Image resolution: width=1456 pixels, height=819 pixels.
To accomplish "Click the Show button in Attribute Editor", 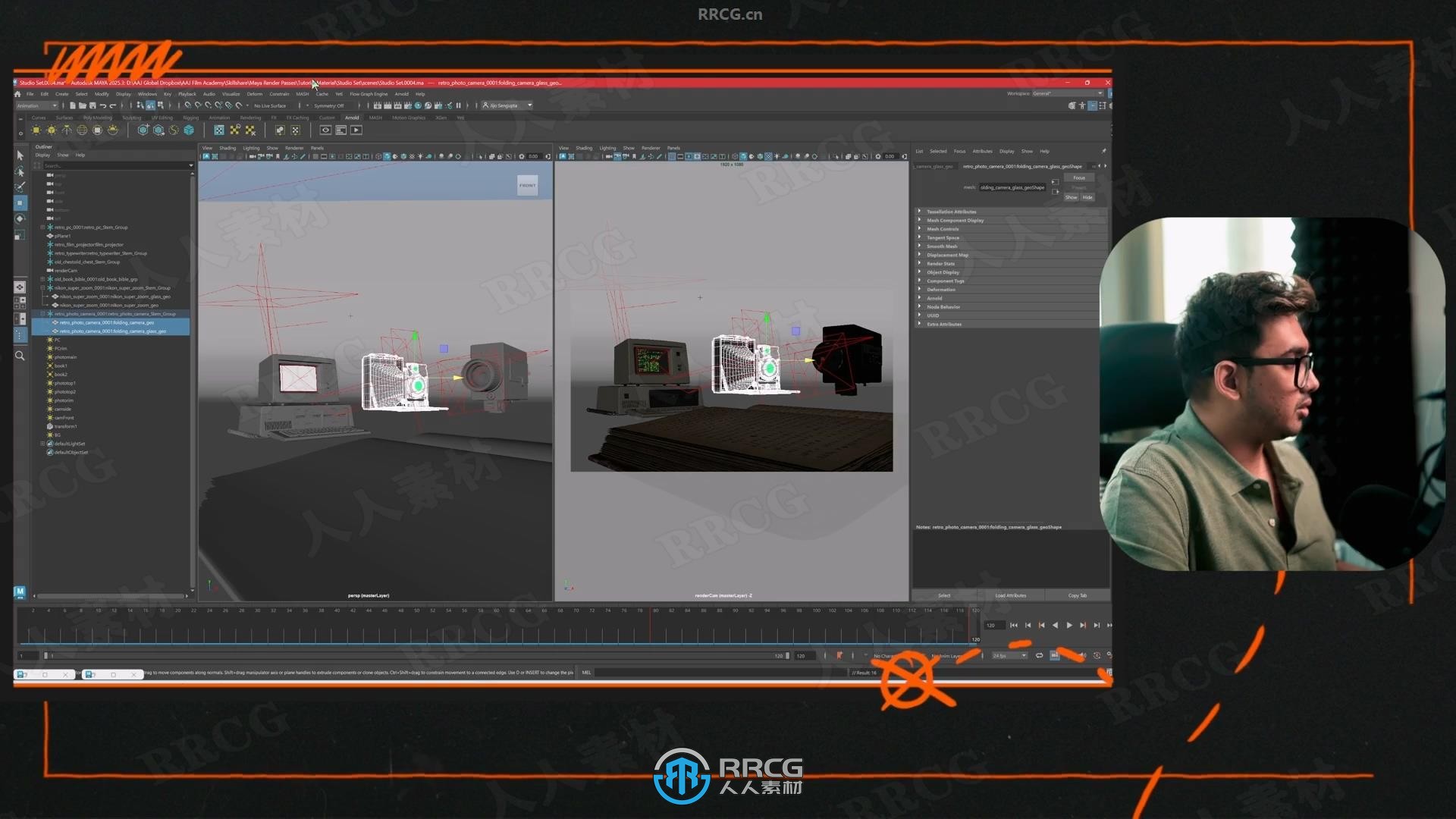I will (x=1071, y=197).
